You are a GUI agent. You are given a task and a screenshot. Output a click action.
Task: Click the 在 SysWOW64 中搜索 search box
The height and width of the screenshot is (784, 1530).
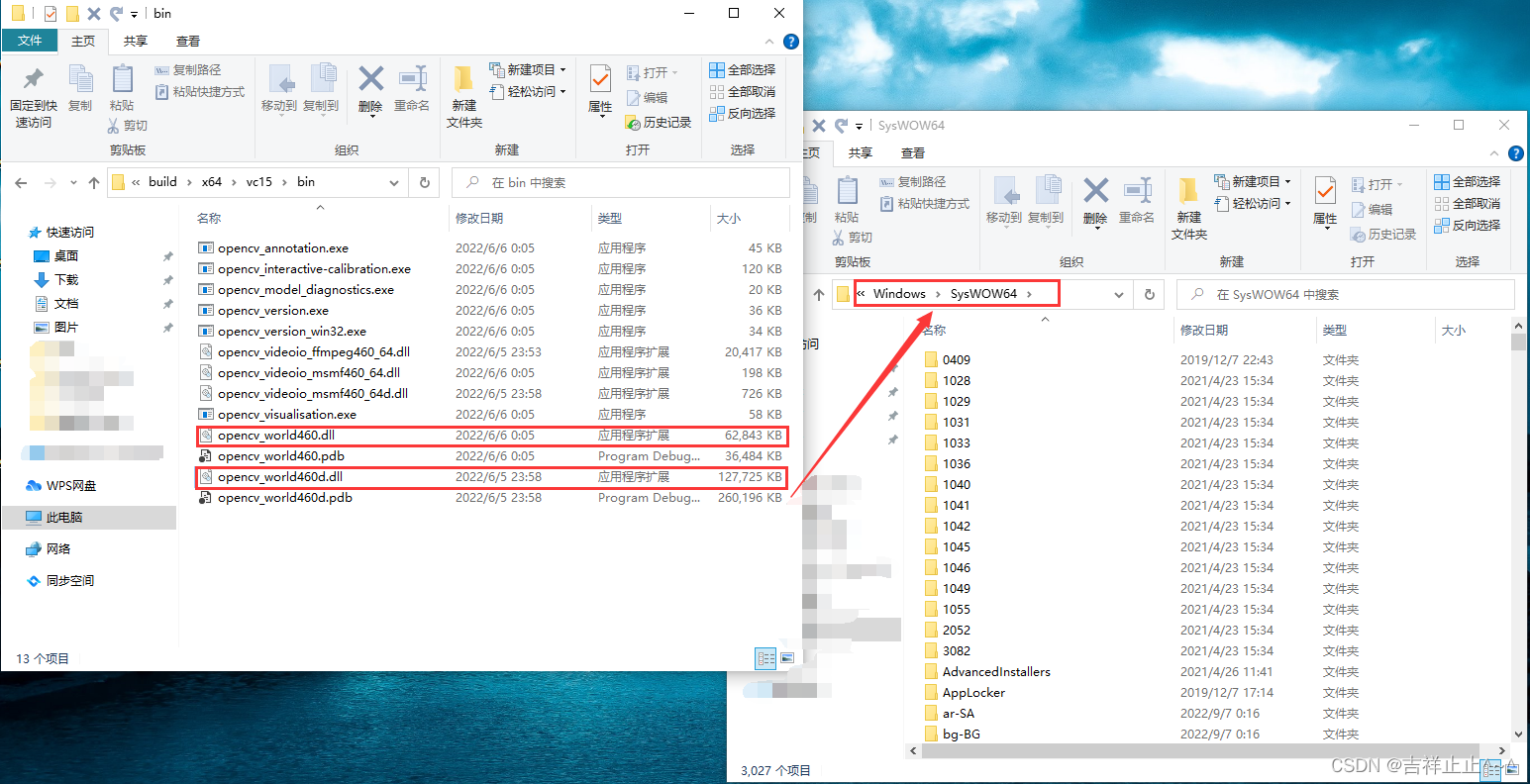pos(1345,294)
